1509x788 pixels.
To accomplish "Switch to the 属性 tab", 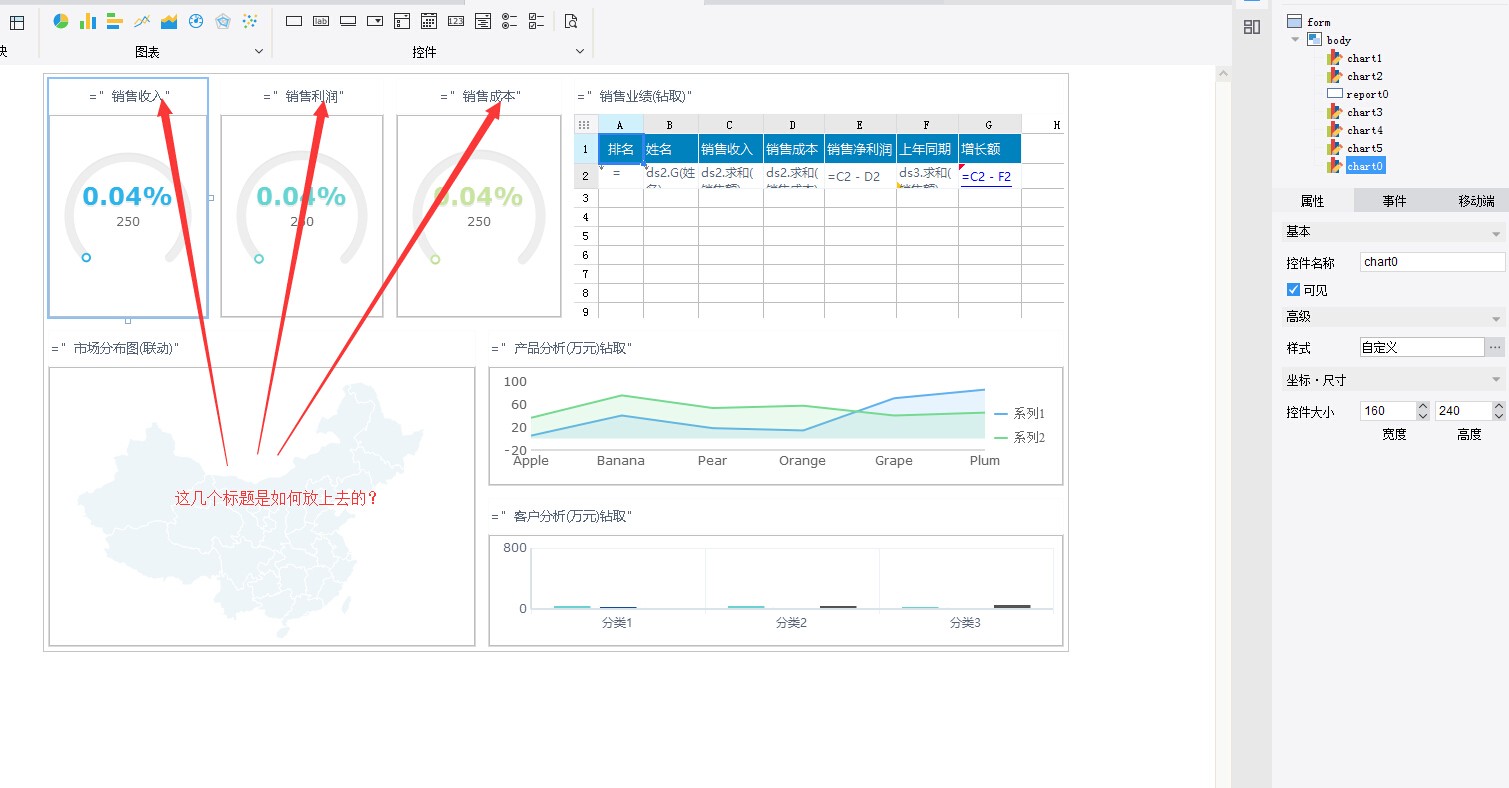I will pyautogui.click(x=1312, y=201).
